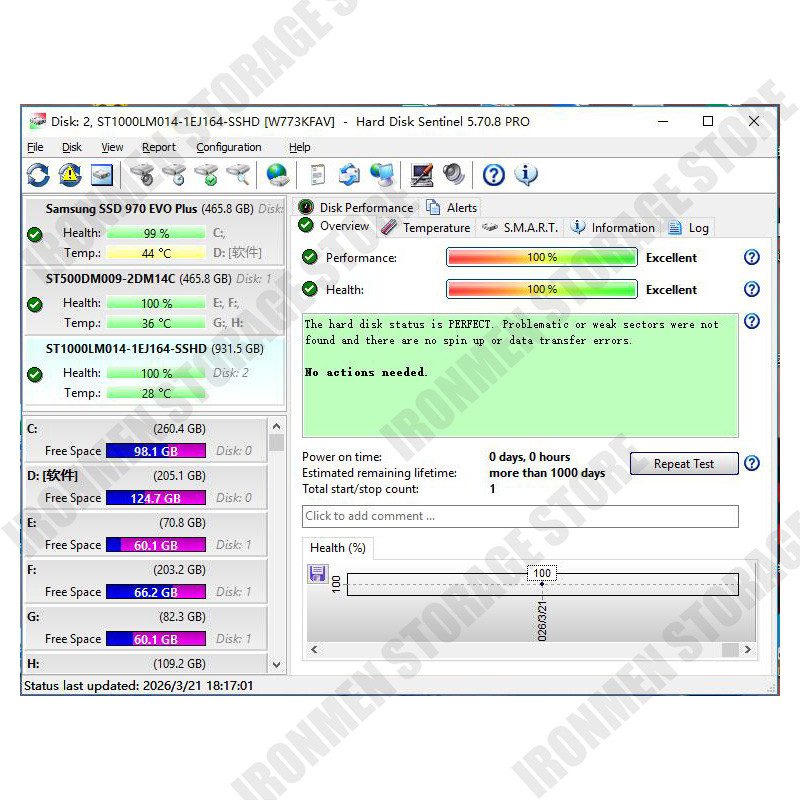Click the notepad report toolbar icon

tap(317, 175)
